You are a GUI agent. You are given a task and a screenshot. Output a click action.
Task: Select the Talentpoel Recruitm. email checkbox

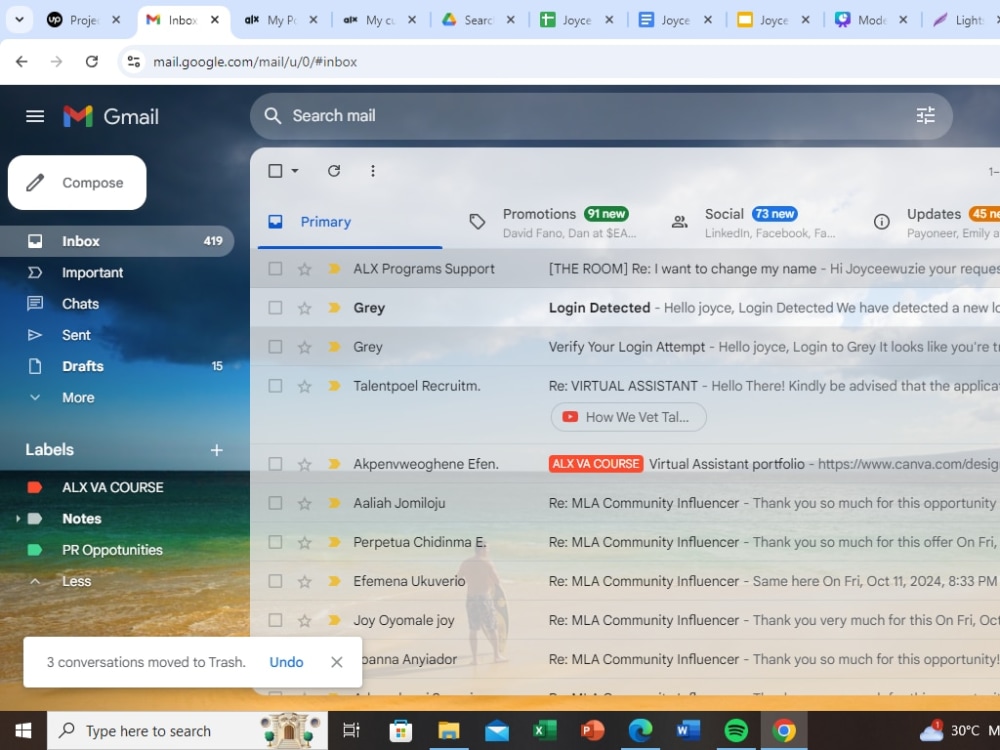[x=275, y=386]
